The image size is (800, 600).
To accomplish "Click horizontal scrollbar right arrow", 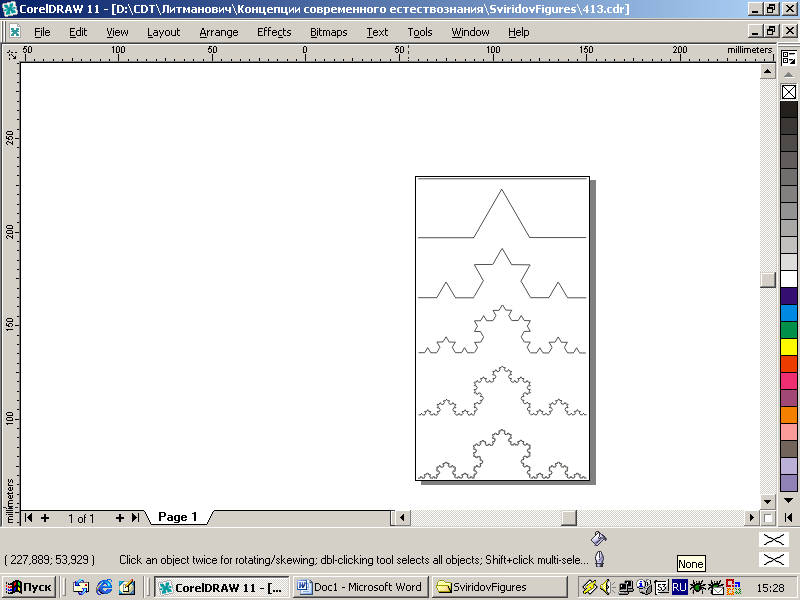I will [751, 518].
